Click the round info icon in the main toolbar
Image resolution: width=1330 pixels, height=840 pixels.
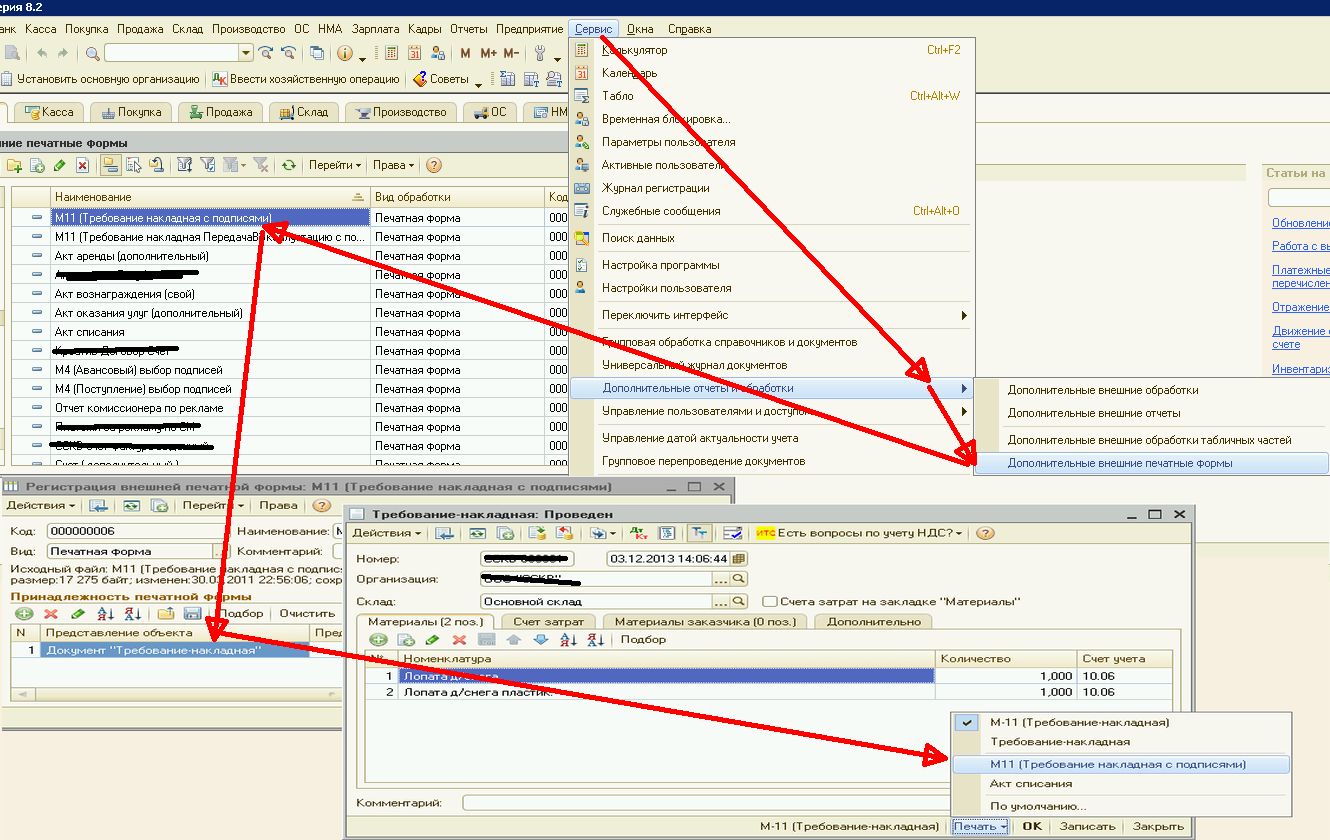coord(345,53)
